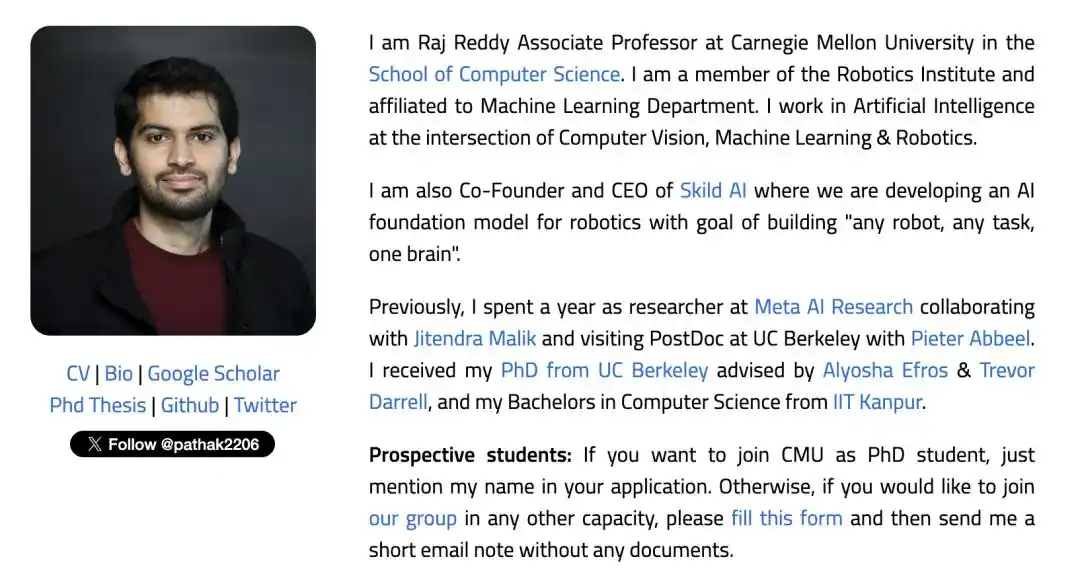Visit the Google Scholar profile link
The image size is (1080, 588).
pyautogui.click(x=214, y=374)
